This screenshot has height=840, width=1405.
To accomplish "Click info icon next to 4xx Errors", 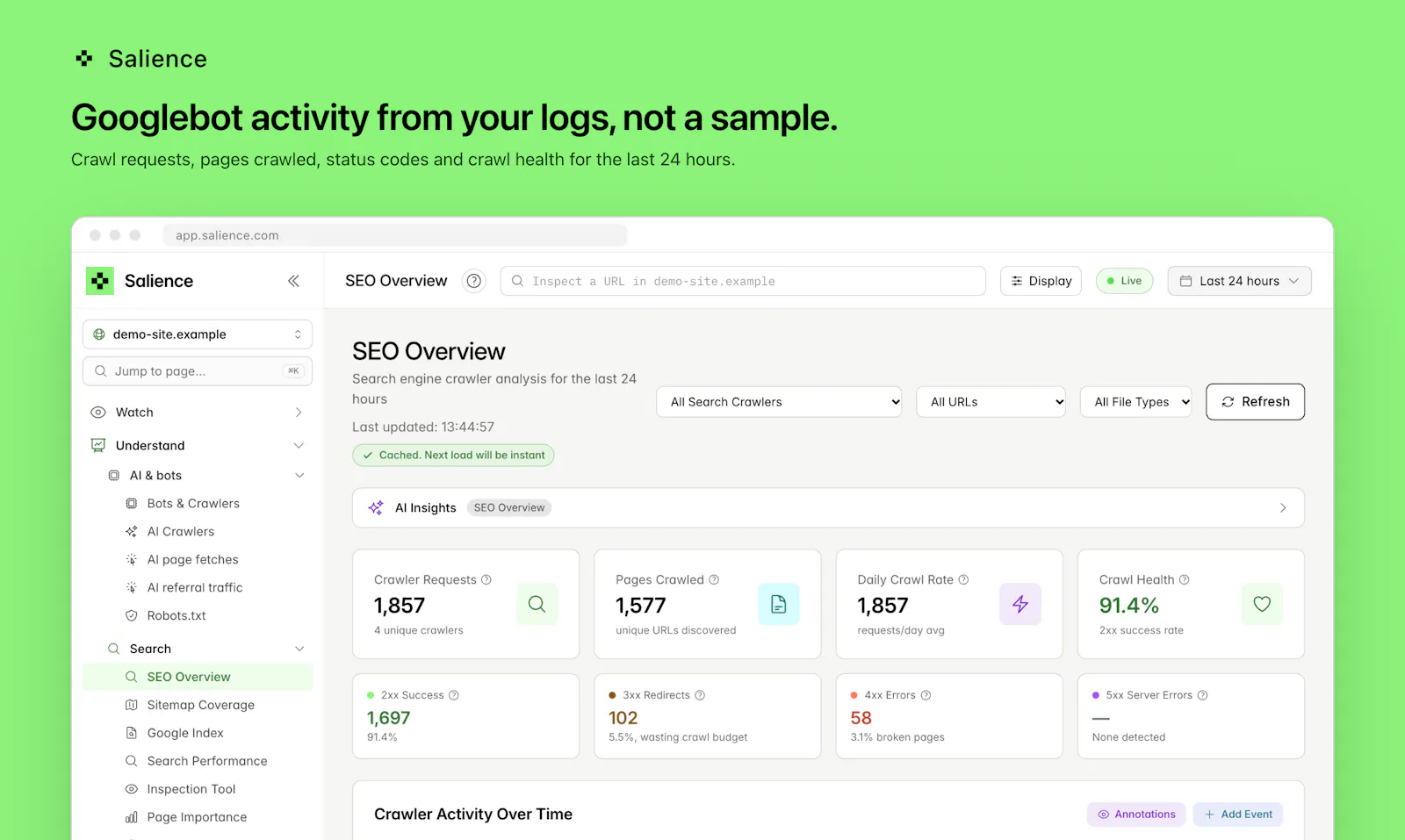I will (x=926, y=695).
